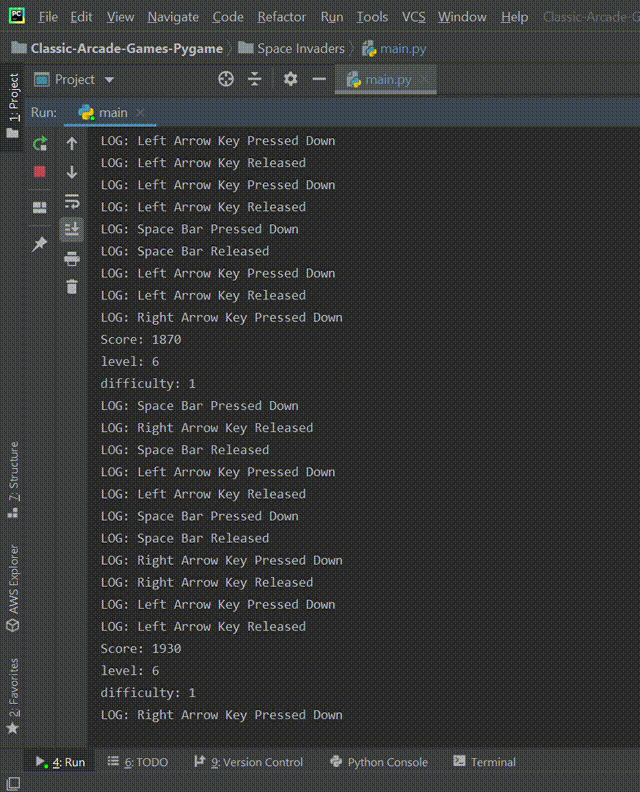Image resolution: width=640 pixels, height=792 pixels.
Task: Open the Help menu
Action: click(x=514, y=17)
